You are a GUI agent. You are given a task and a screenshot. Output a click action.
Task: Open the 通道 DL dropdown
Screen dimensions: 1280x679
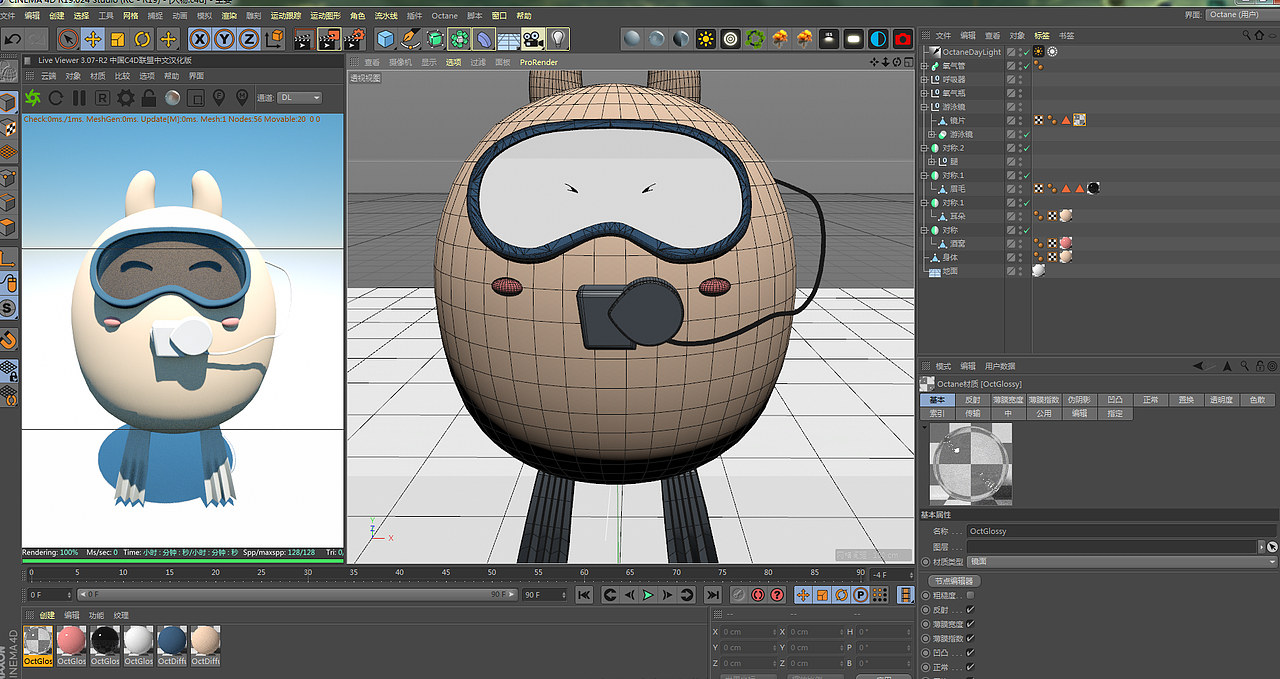(300, 97)
